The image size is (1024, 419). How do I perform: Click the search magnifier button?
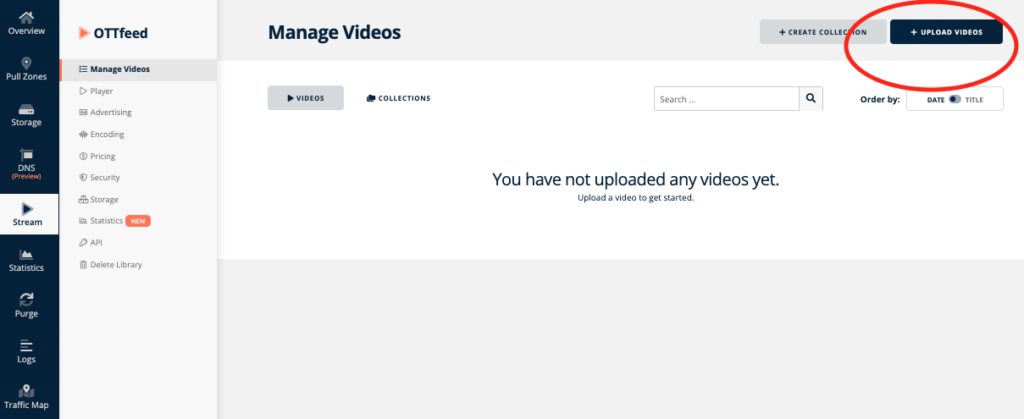(x=811, y=99)
